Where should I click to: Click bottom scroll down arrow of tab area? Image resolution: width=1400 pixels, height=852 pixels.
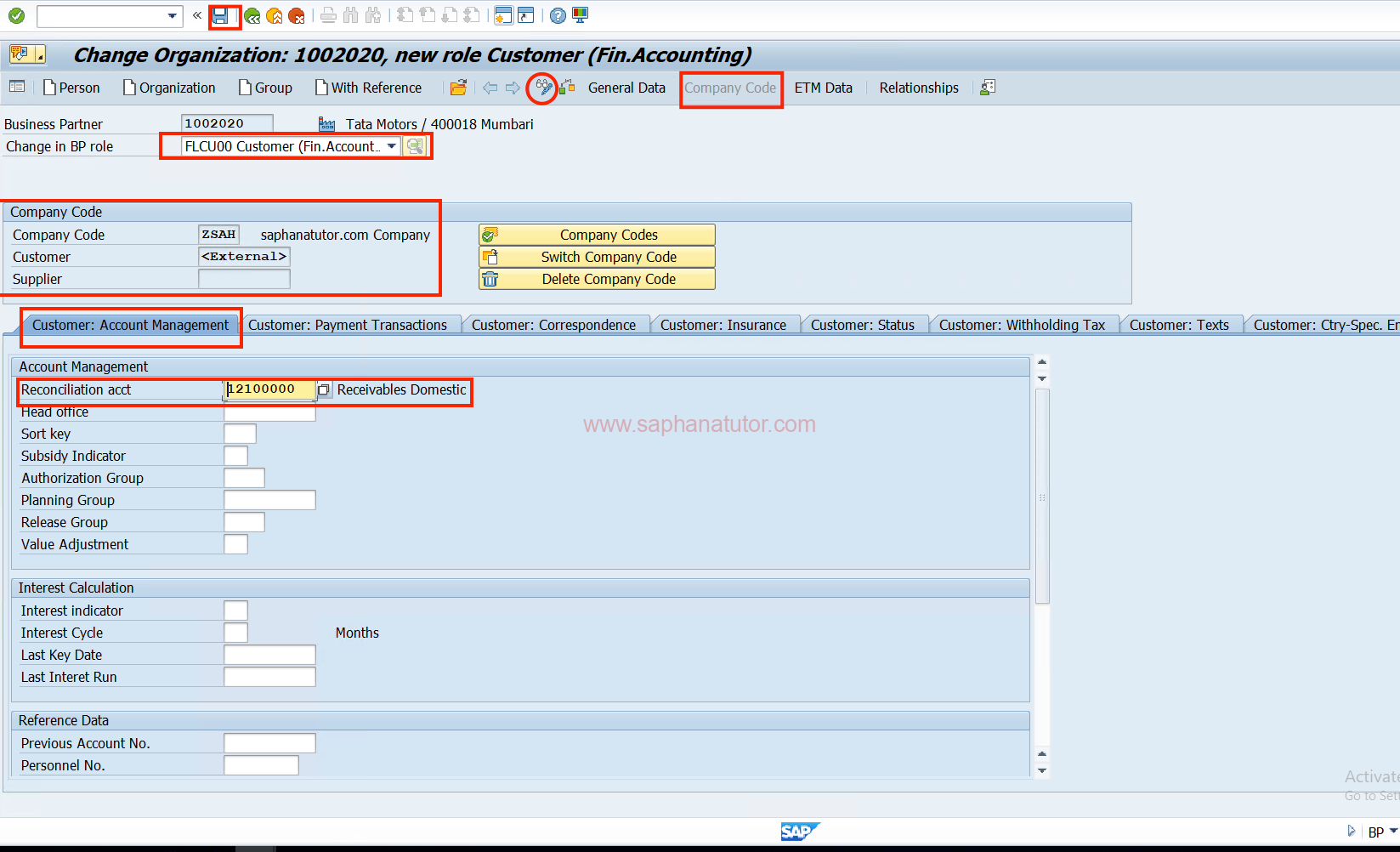1042,770
